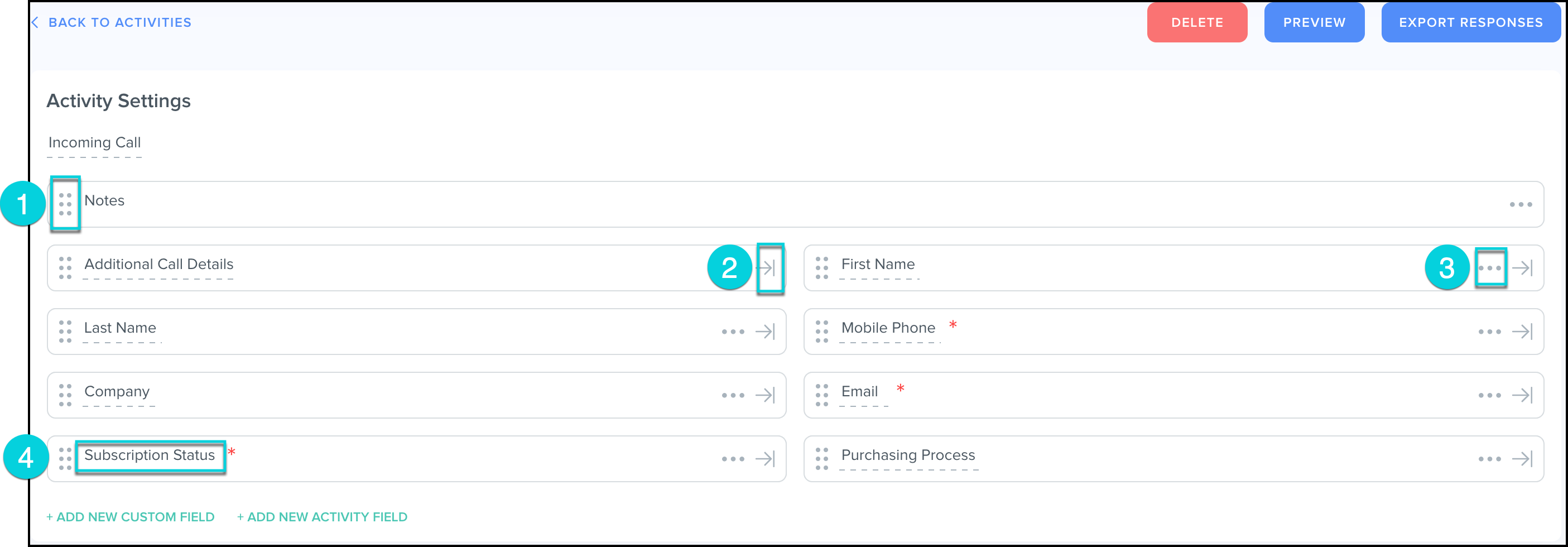This screenshot has height=547, width=1568.
Task: Open the three-dot menu for Company
Action: click(733, 395)
